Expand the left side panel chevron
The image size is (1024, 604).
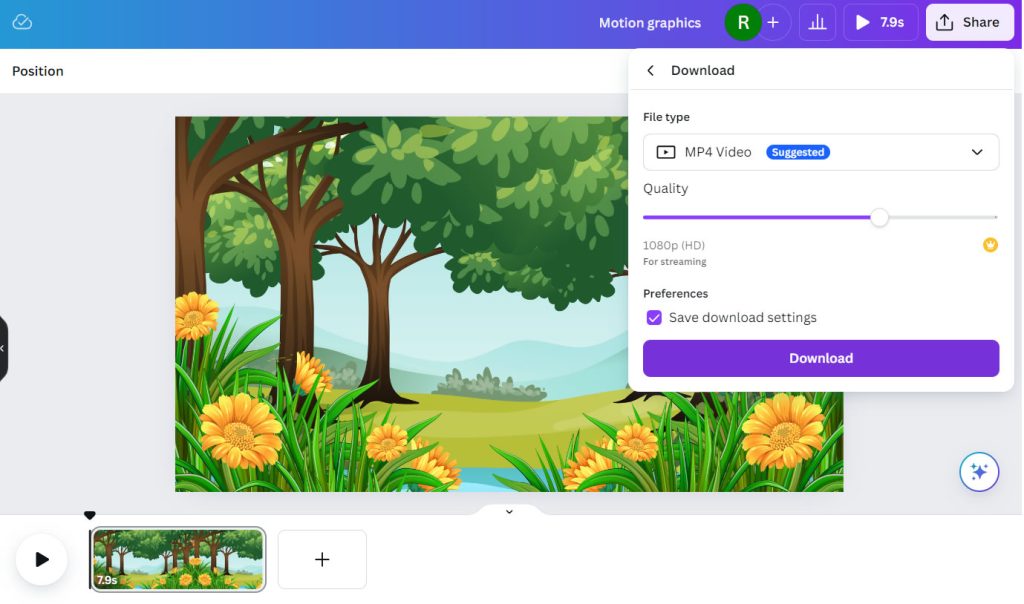pos(4,349)
